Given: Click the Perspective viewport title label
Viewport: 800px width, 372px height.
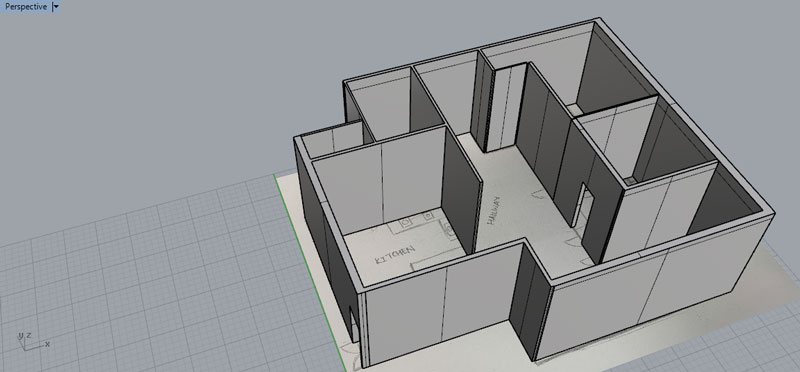Looking at the screenshot, I should click(26, 7).
